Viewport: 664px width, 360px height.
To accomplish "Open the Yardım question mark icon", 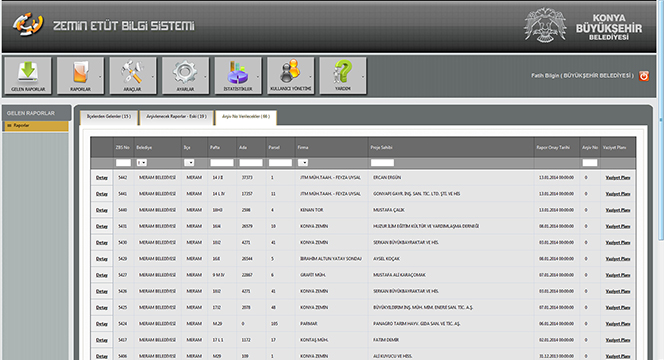I will click(343, 75).
